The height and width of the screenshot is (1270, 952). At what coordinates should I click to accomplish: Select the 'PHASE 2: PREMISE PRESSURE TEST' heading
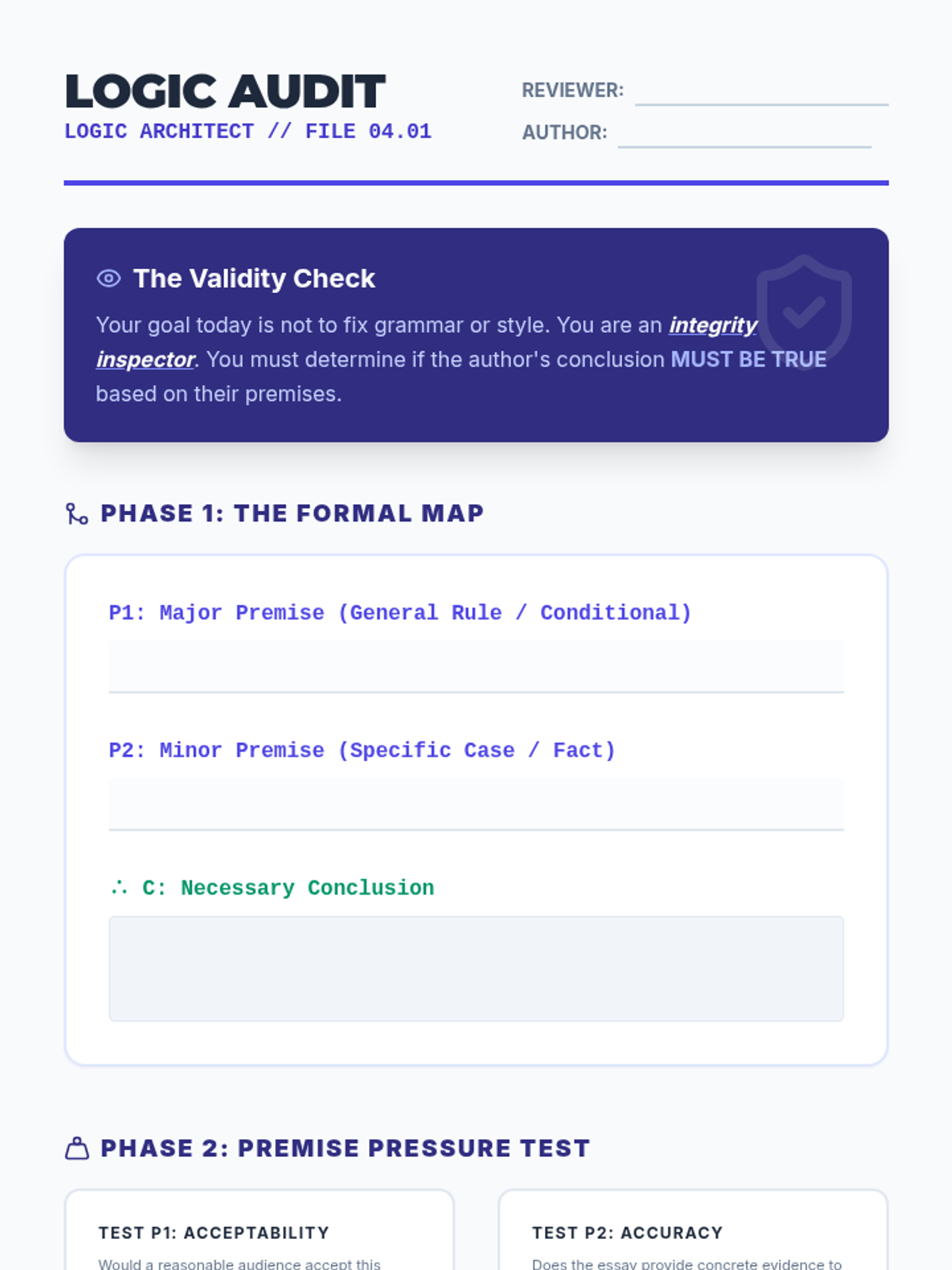point(345,1149)
